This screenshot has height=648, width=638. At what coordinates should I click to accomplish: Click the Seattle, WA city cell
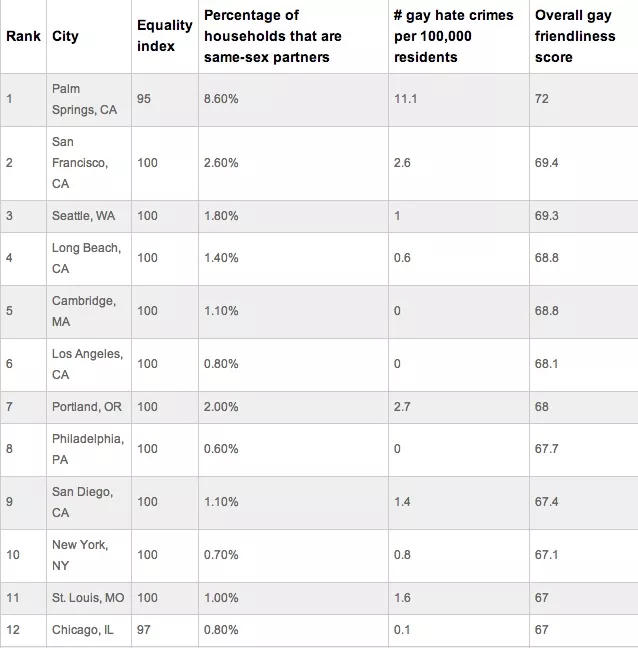tap(89, 216)
